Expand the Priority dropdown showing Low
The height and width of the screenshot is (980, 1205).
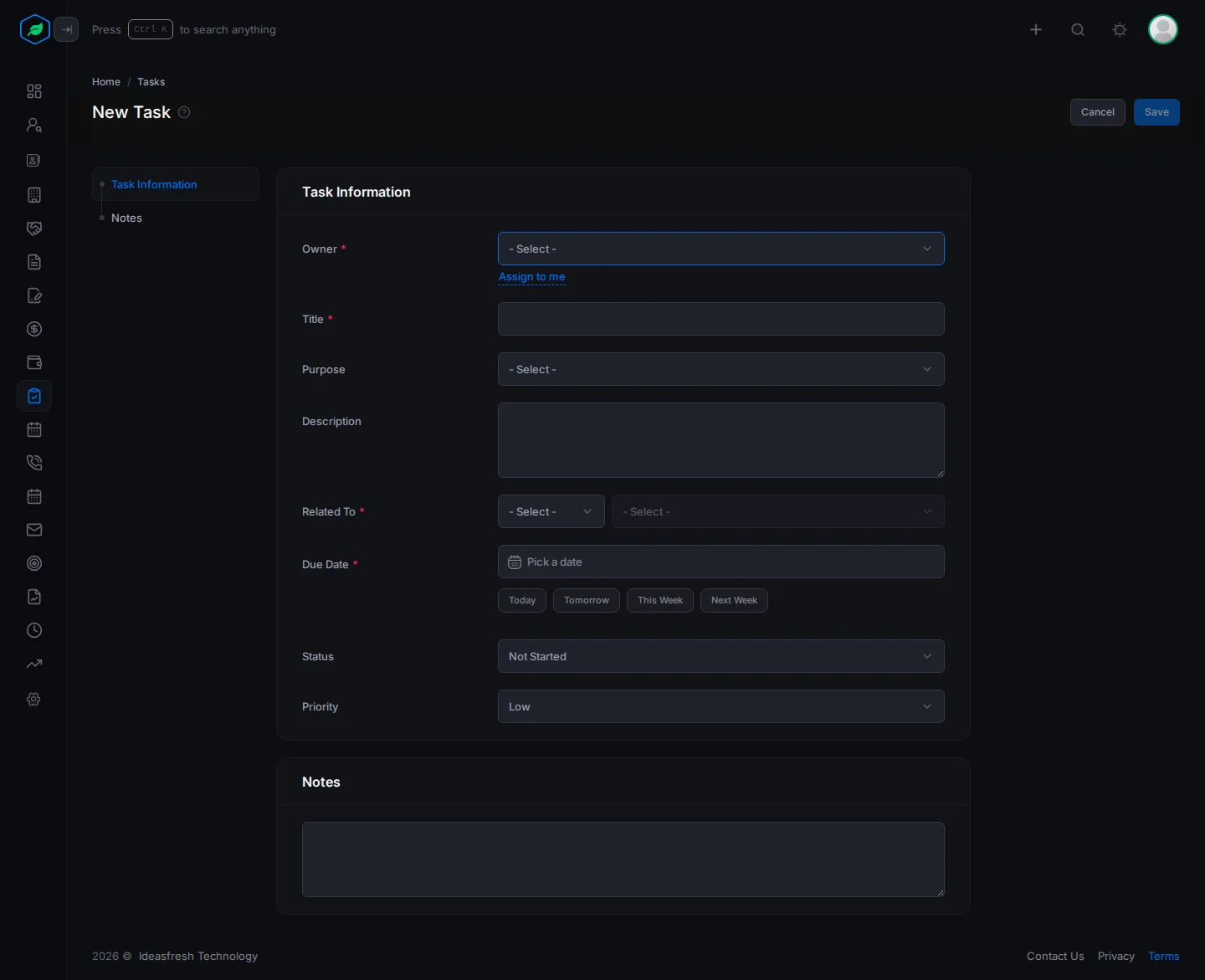(x=721, y=706)
